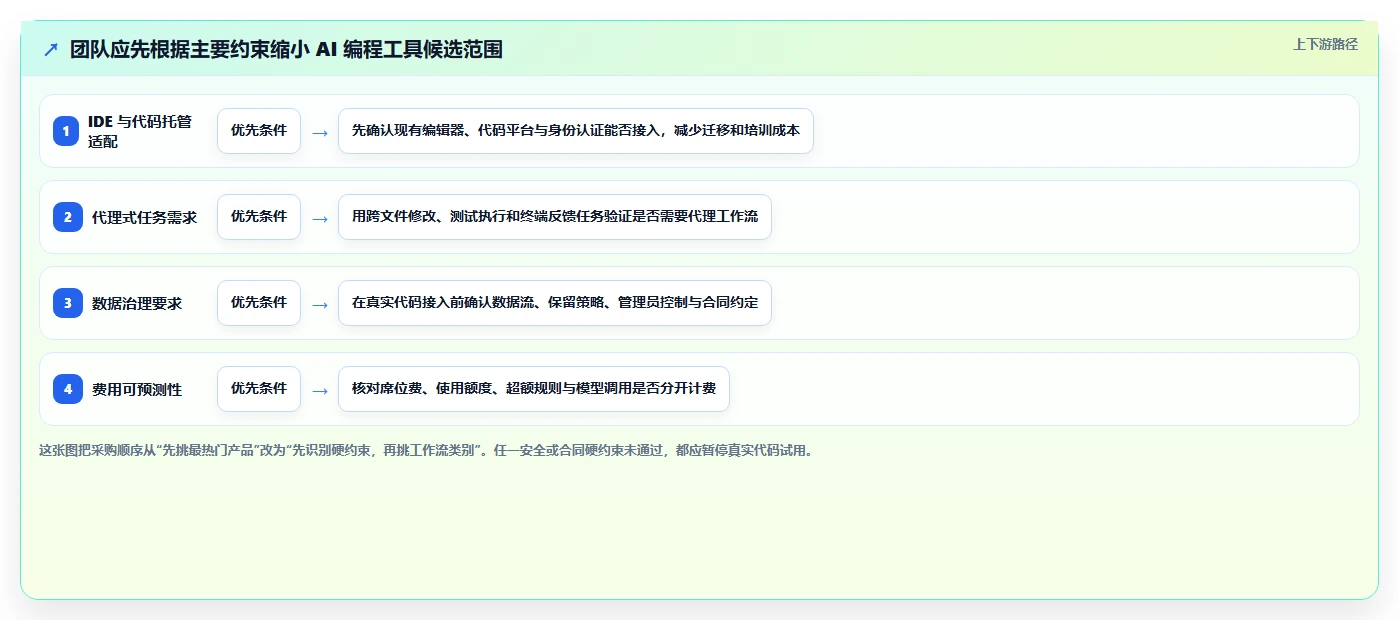Click the title 团队应先根据主要约束缩小 AI 编程工具候选范围
This screenshot has height=620, width=1399.
(x=286, y=50)
